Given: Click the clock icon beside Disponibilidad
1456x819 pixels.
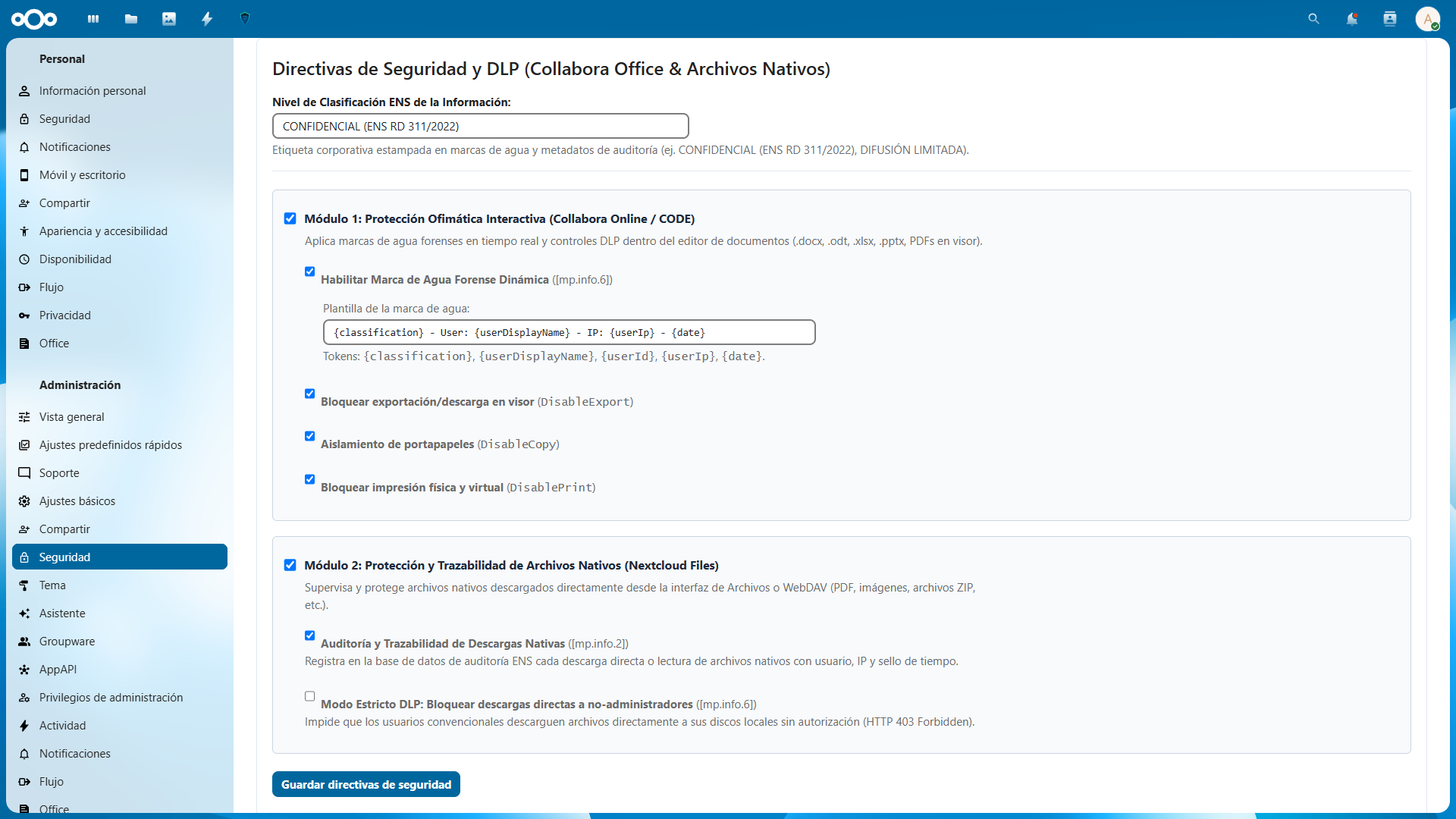Looking at the screenshot, I should point(24,259).
